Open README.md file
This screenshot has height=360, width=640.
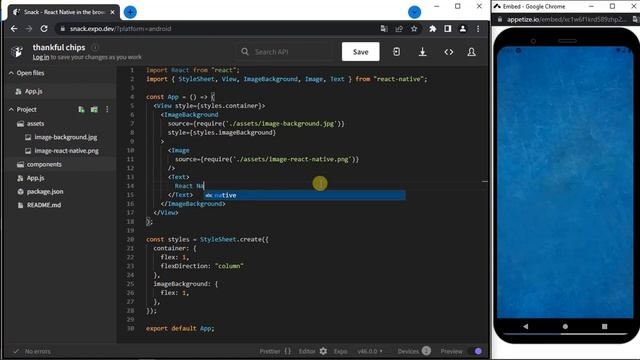point(39,205)
